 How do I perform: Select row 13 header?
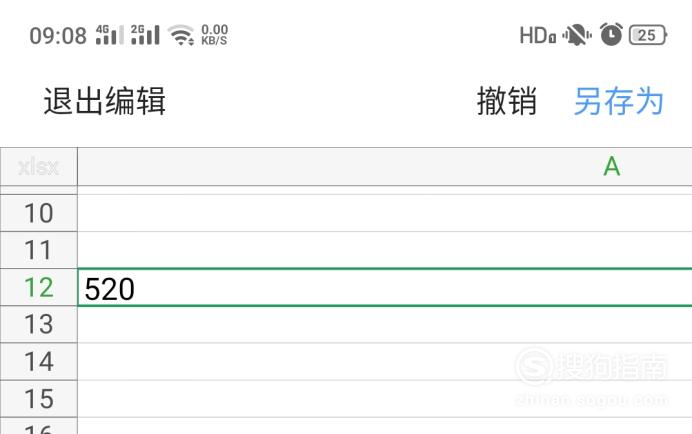pyautogui.click(x=39, y=324)
